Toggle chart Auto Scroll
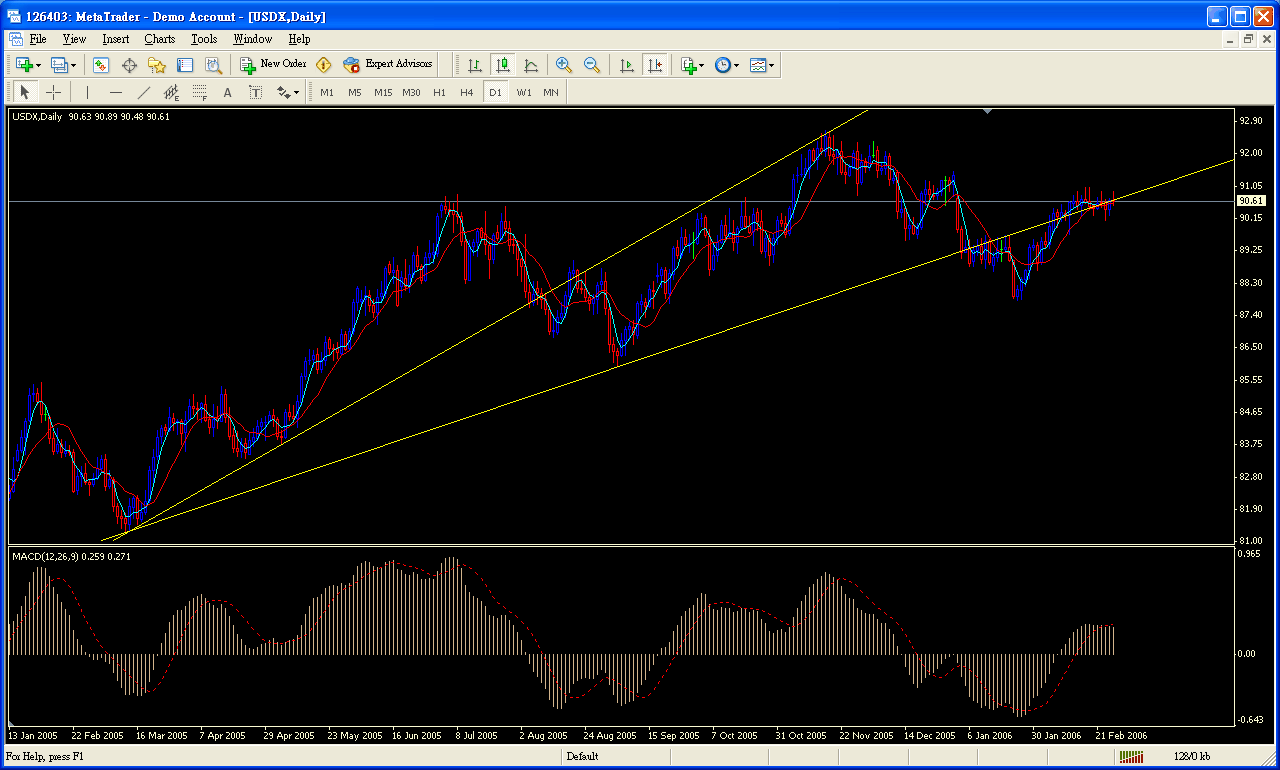Screen dimensions: 1280x770 627,65
